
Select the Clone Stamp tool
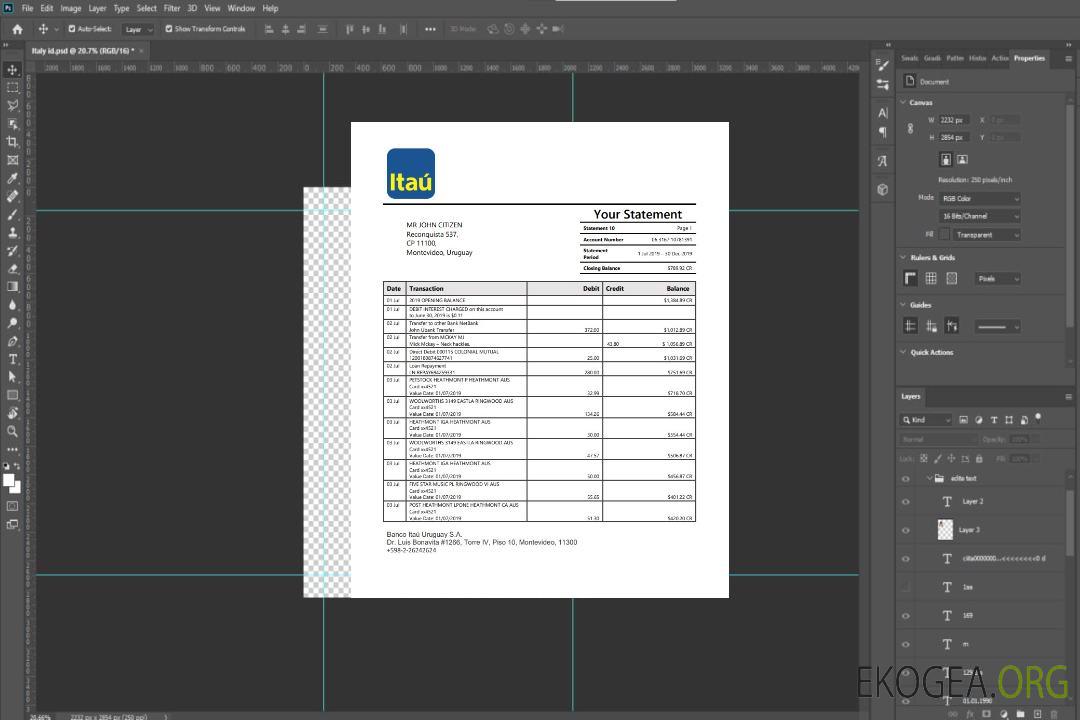pos(12,232)
